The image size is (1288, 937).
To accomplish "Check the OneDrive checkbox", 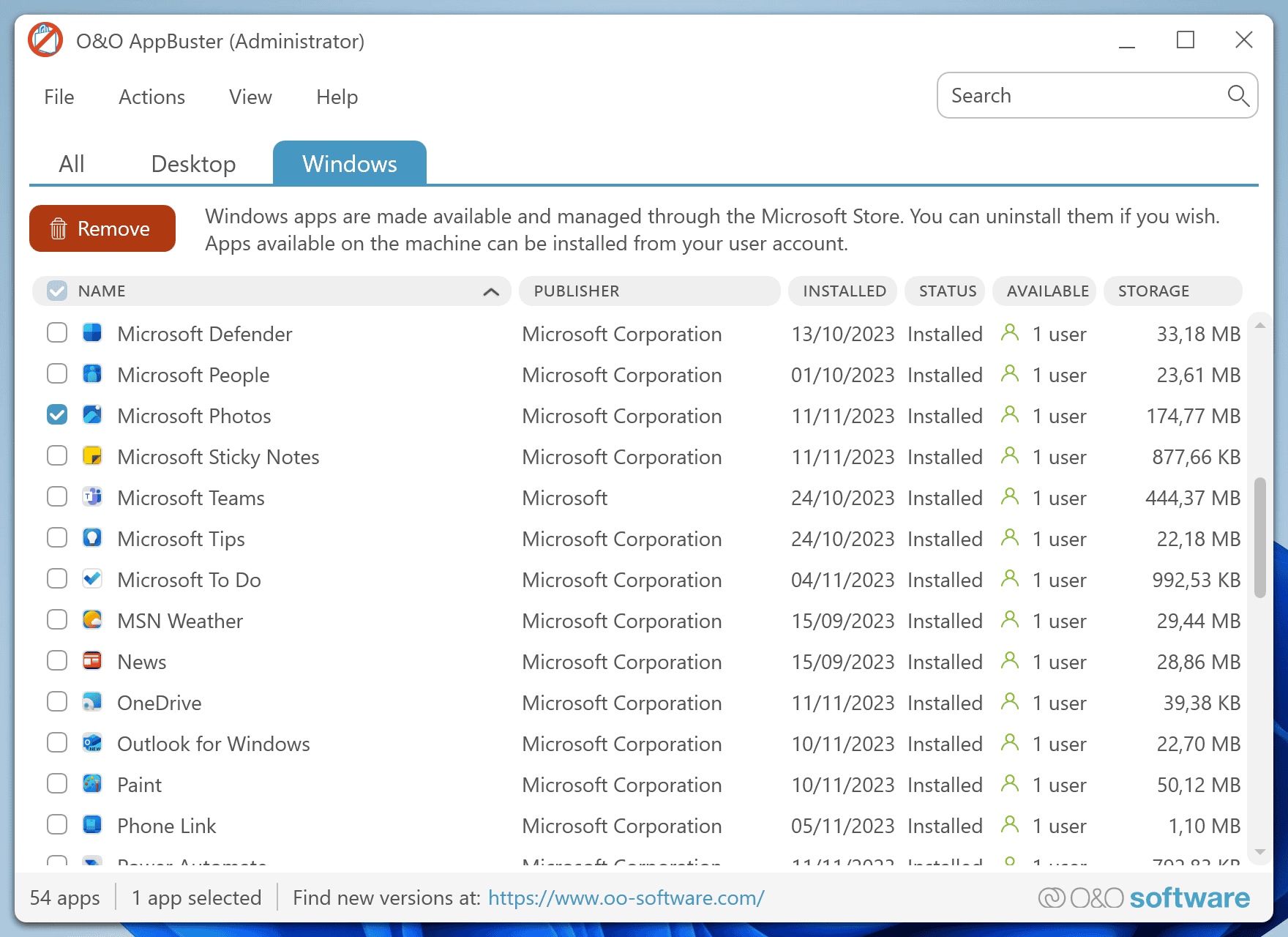I will pyautogui.click(x=57, y=702).
